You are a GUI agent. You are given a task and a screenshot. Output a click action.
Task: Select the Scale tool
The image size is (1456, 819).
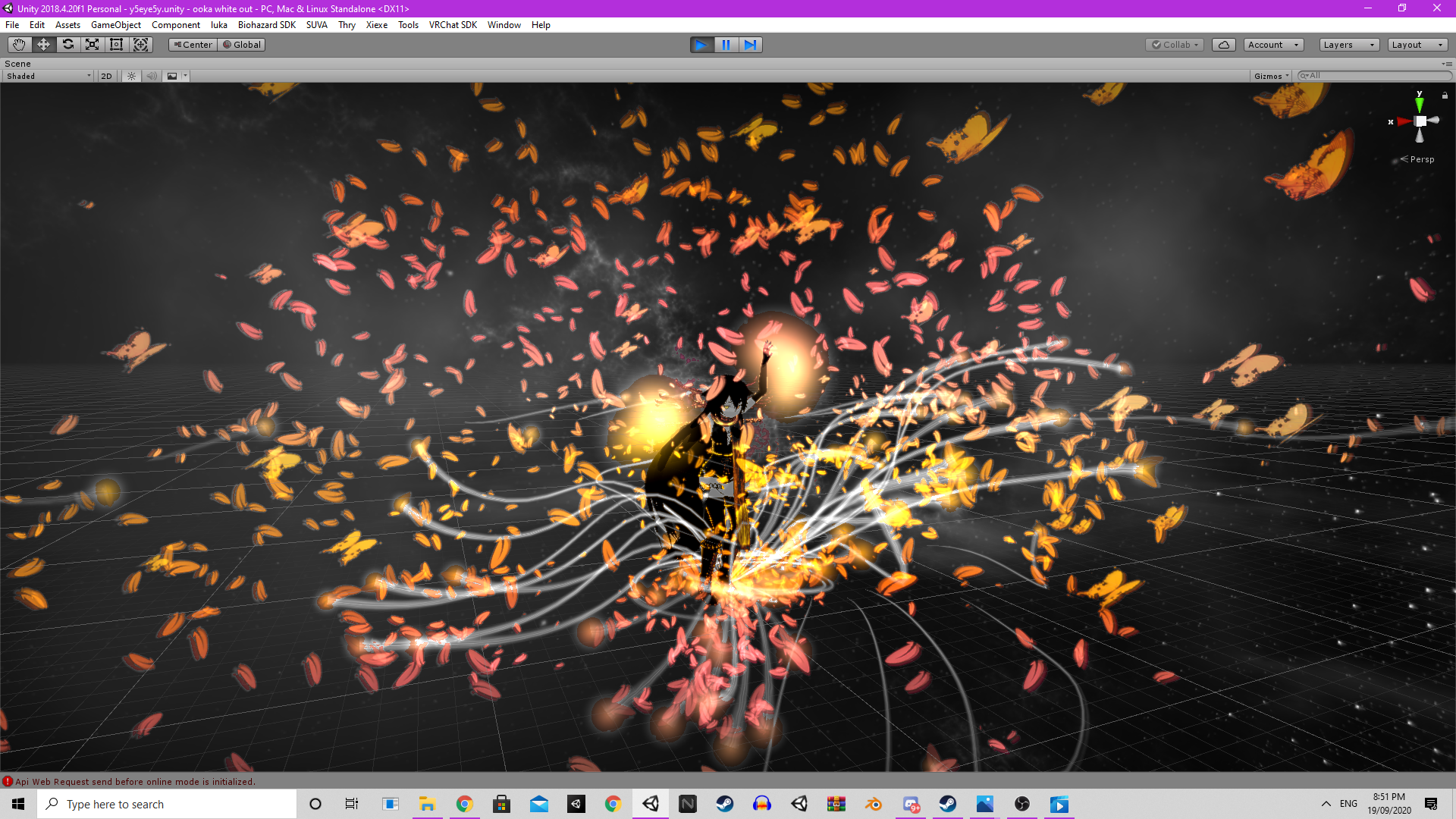click(x=92, y=45)
